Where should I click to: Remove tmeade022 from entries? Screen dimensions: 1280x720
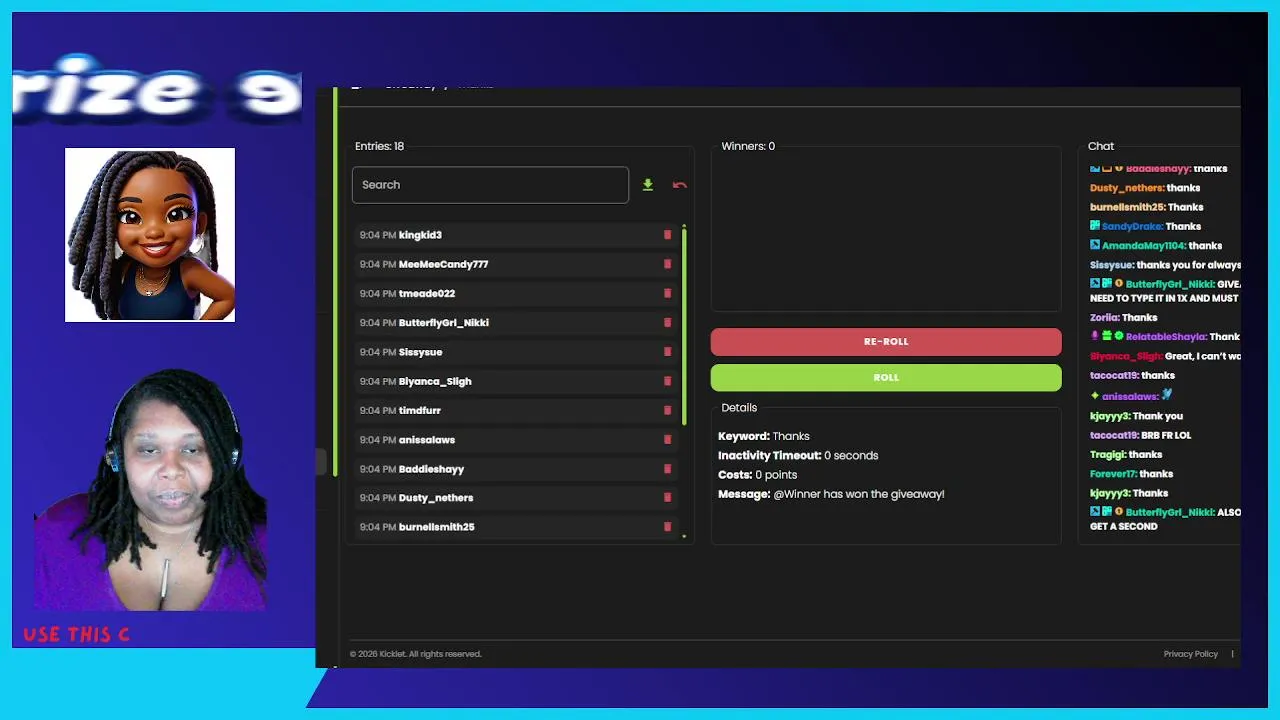pos(668,293)
